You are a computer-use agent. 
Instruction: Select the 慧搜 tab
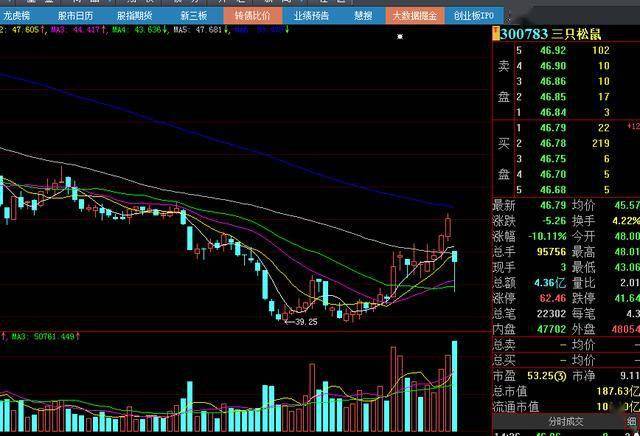[363, 16]
